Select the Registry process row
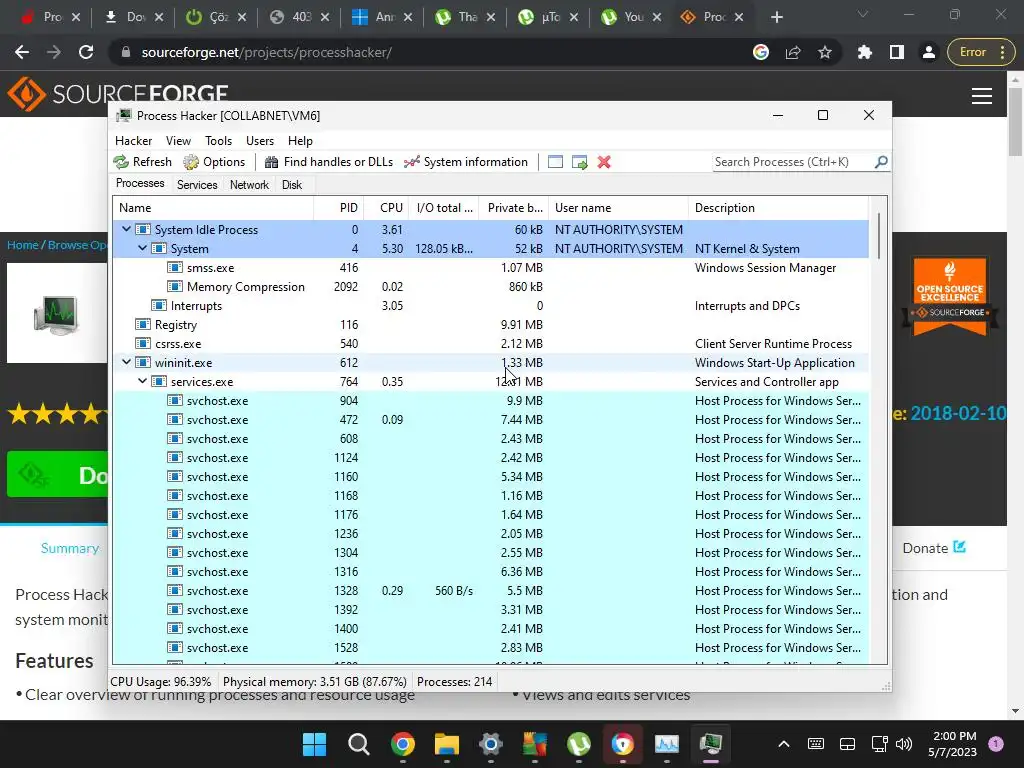1024x768 pixels. (491, 325)
